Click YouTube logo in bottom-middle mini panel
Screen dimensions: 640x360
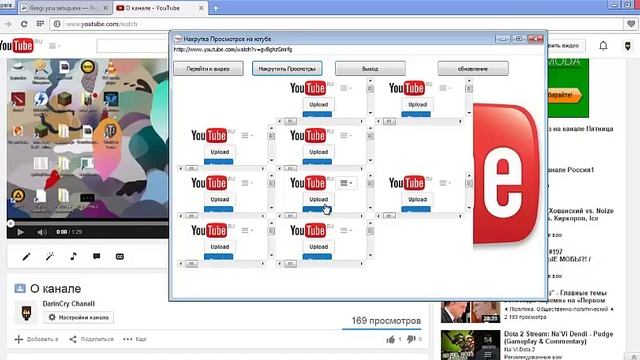[308, 231]
